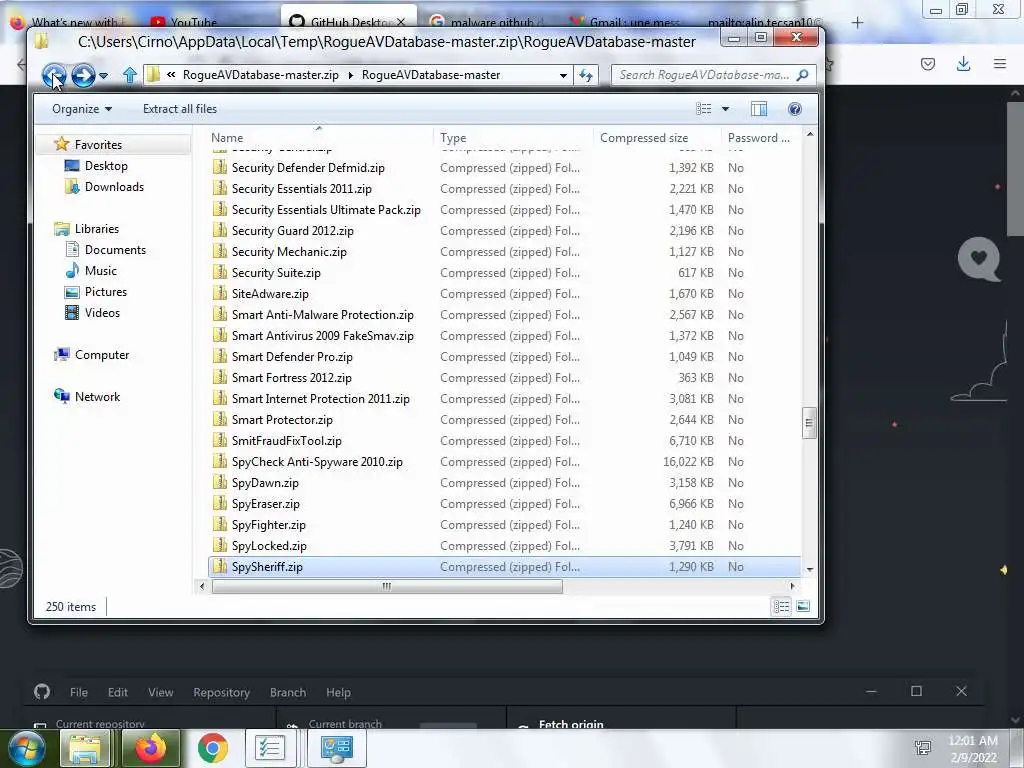Click the Search RogueAVDatabase-master field
This screenshot has height=768, width=1024.
pos(705,75)
